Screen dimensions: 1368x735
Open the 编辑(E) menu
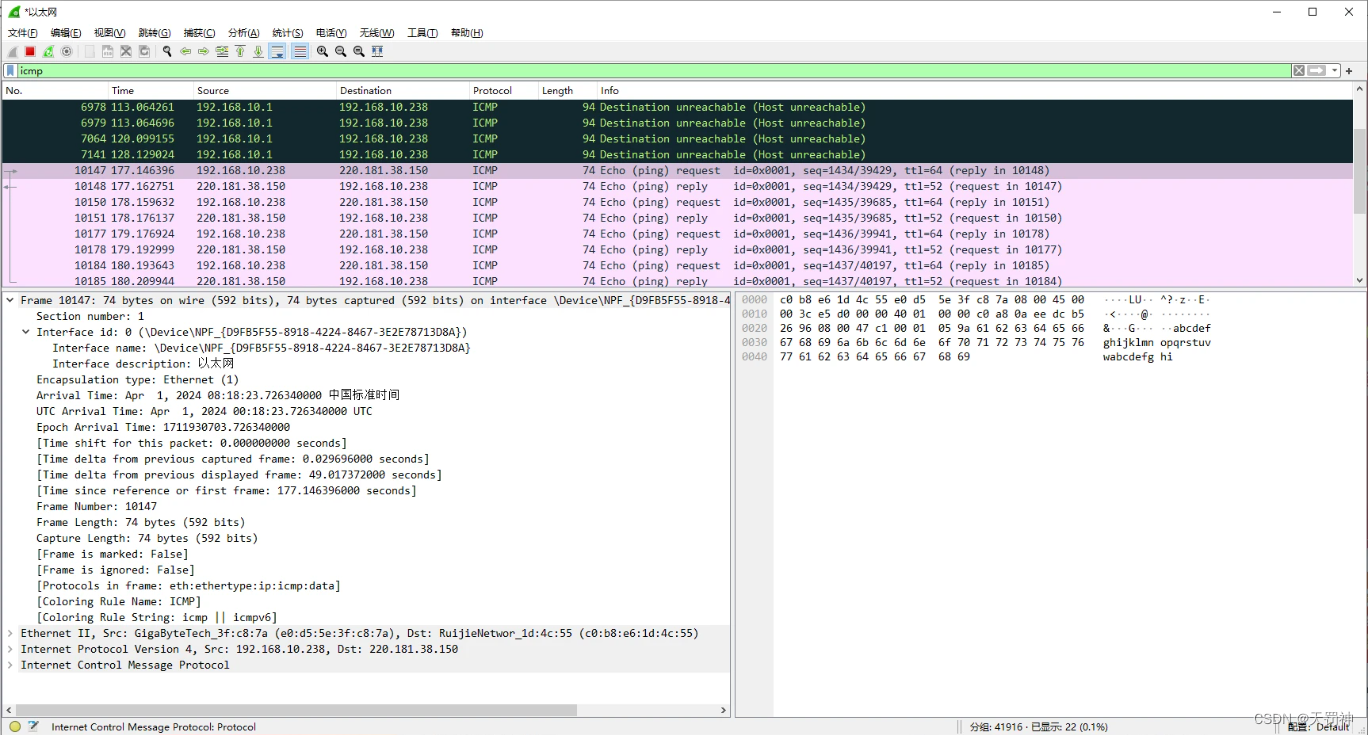[66, 33]
